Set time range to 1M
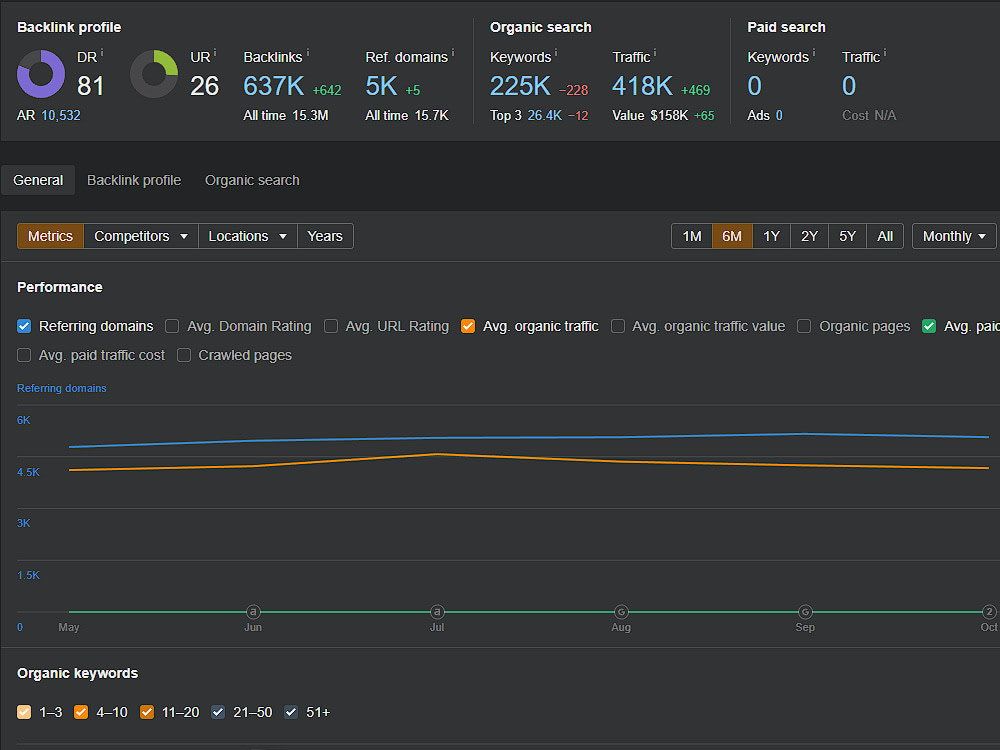Image resolution: width=1000 pixels, height=750 pixels. click(x=692, y=236)
